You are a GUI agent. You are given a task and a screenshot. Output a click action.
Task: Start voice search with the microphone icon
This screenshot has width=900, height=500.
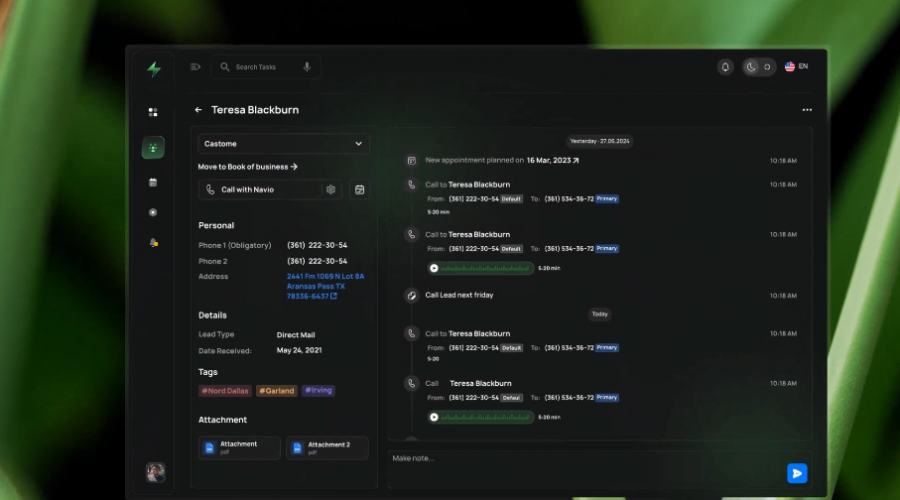coord(307,67)
